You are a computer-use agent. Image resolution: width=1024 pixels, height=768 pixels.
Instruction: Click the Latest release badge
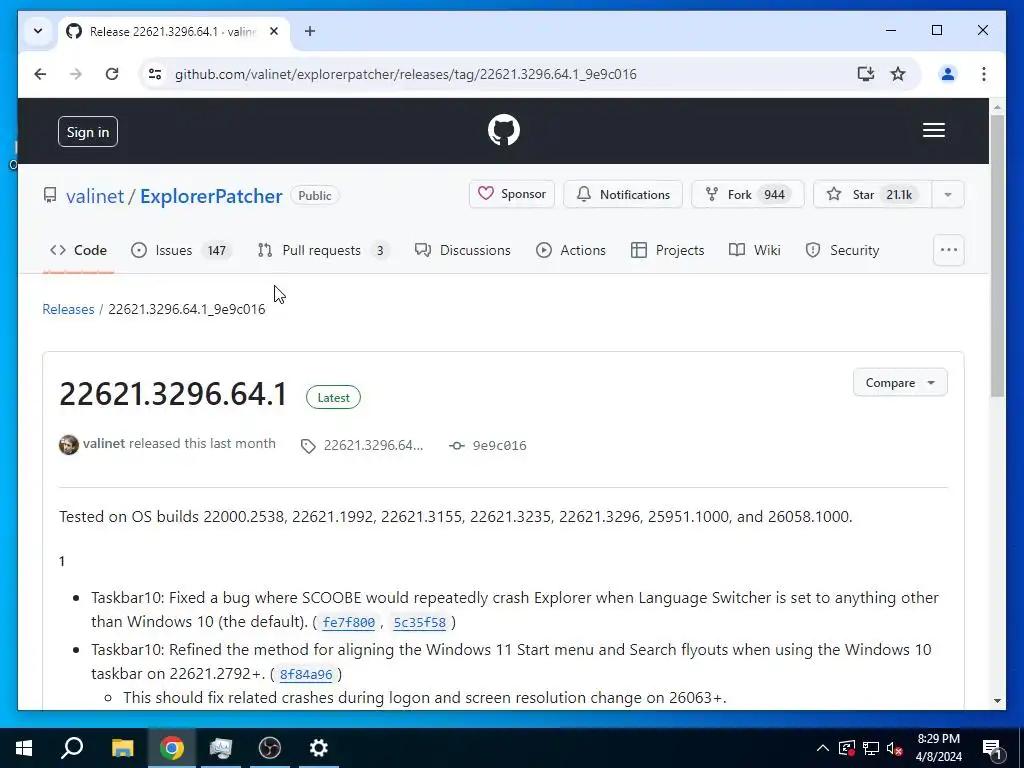[333, 397]
